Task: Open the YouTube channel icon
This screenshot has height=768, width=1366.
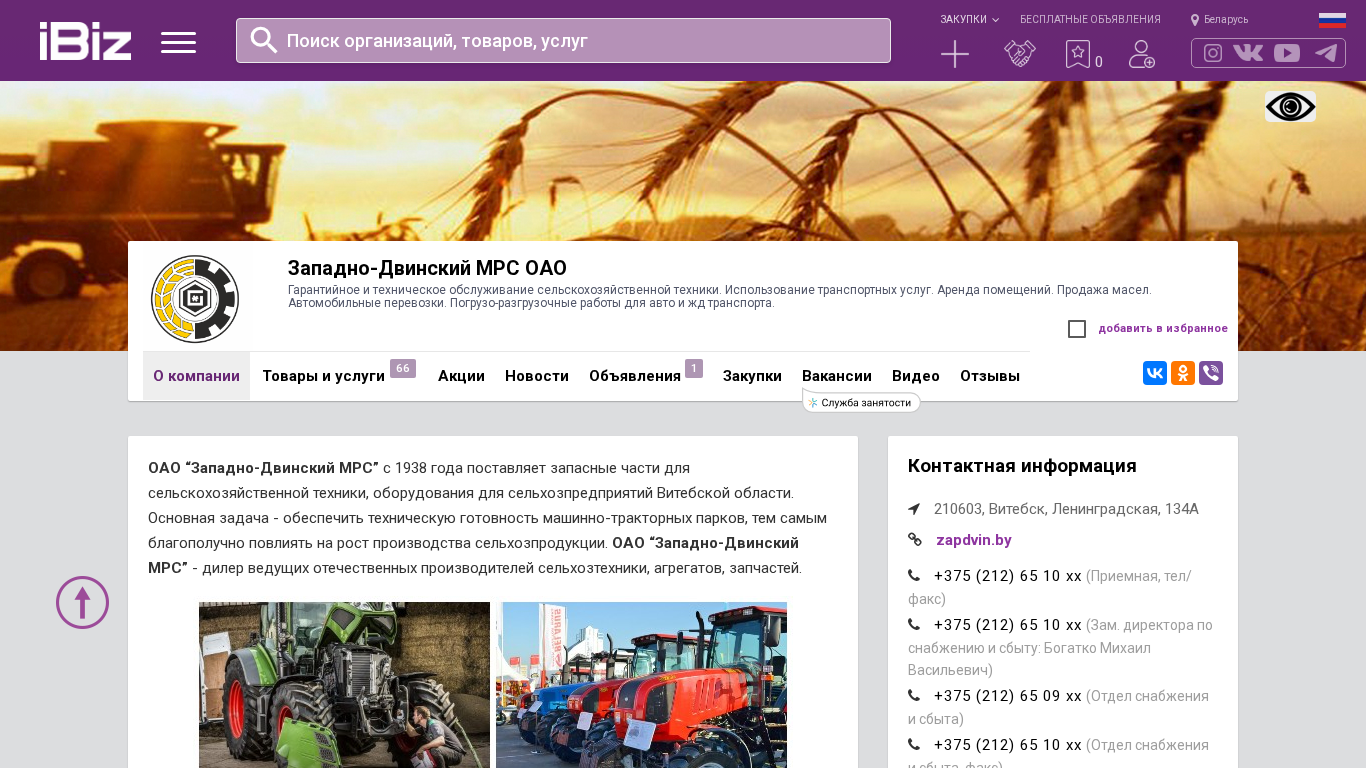Action: click(x=1287, y=53)
